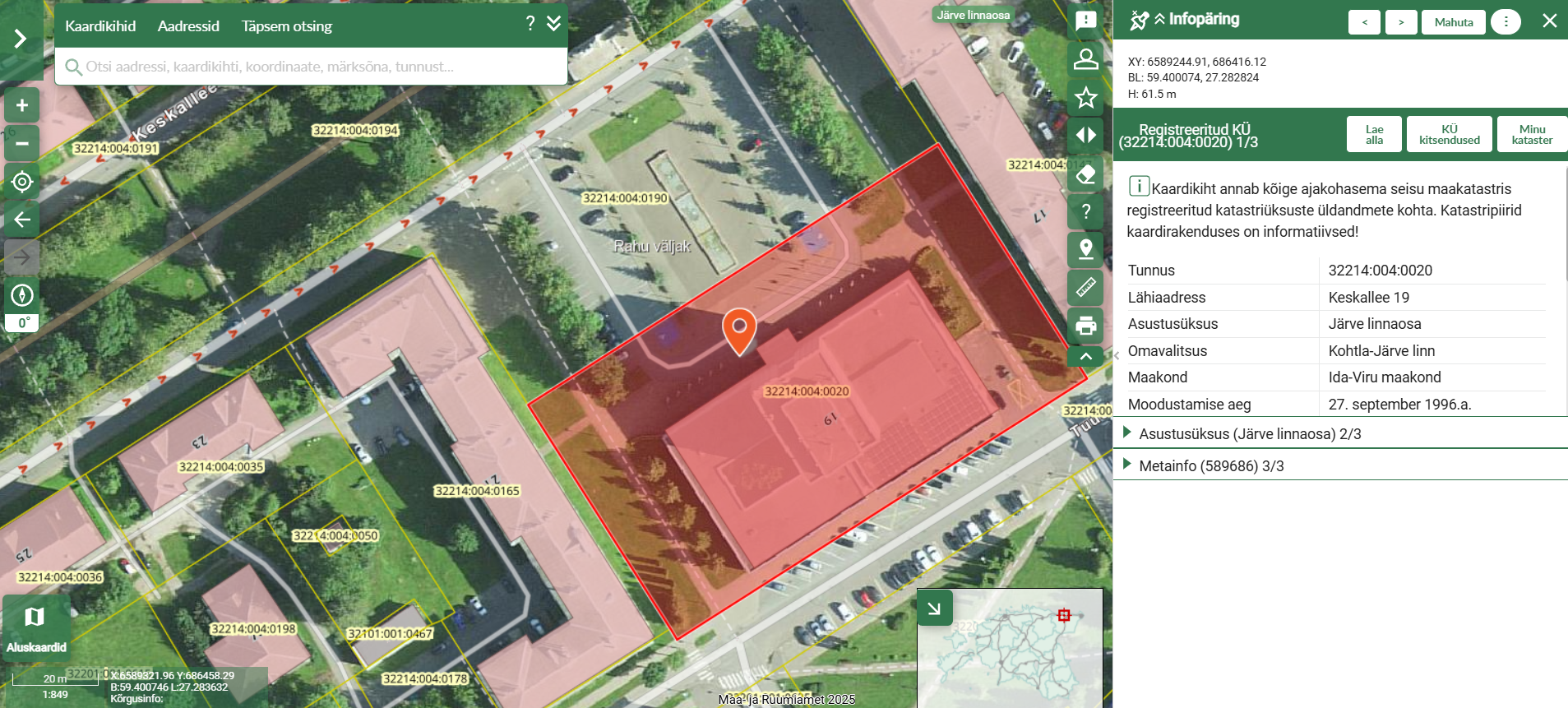The width and height of the screenshot is (1568, 708).
Task: Zoom out the map with minus button
Action: [22, 143]
